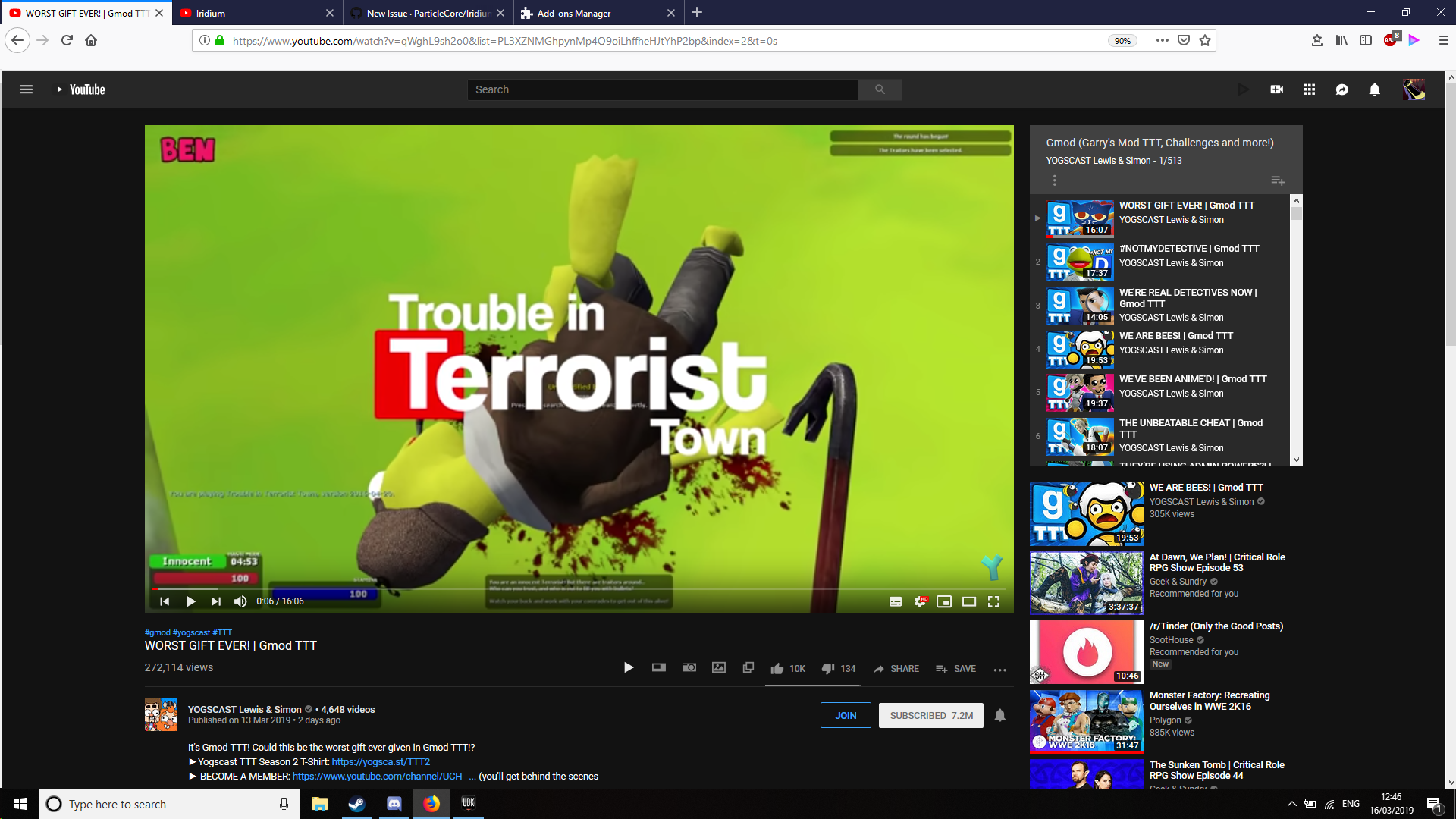Image resolution: width=1456 pixels, height=819 pixels.
Task: Enter fullscreen mode
Action: pos(993,601)
